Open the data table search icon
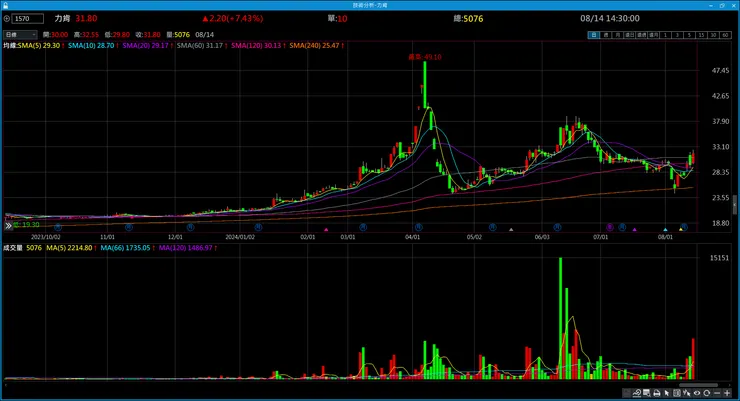The image size is (740, 401). click(x=647, y=393)
